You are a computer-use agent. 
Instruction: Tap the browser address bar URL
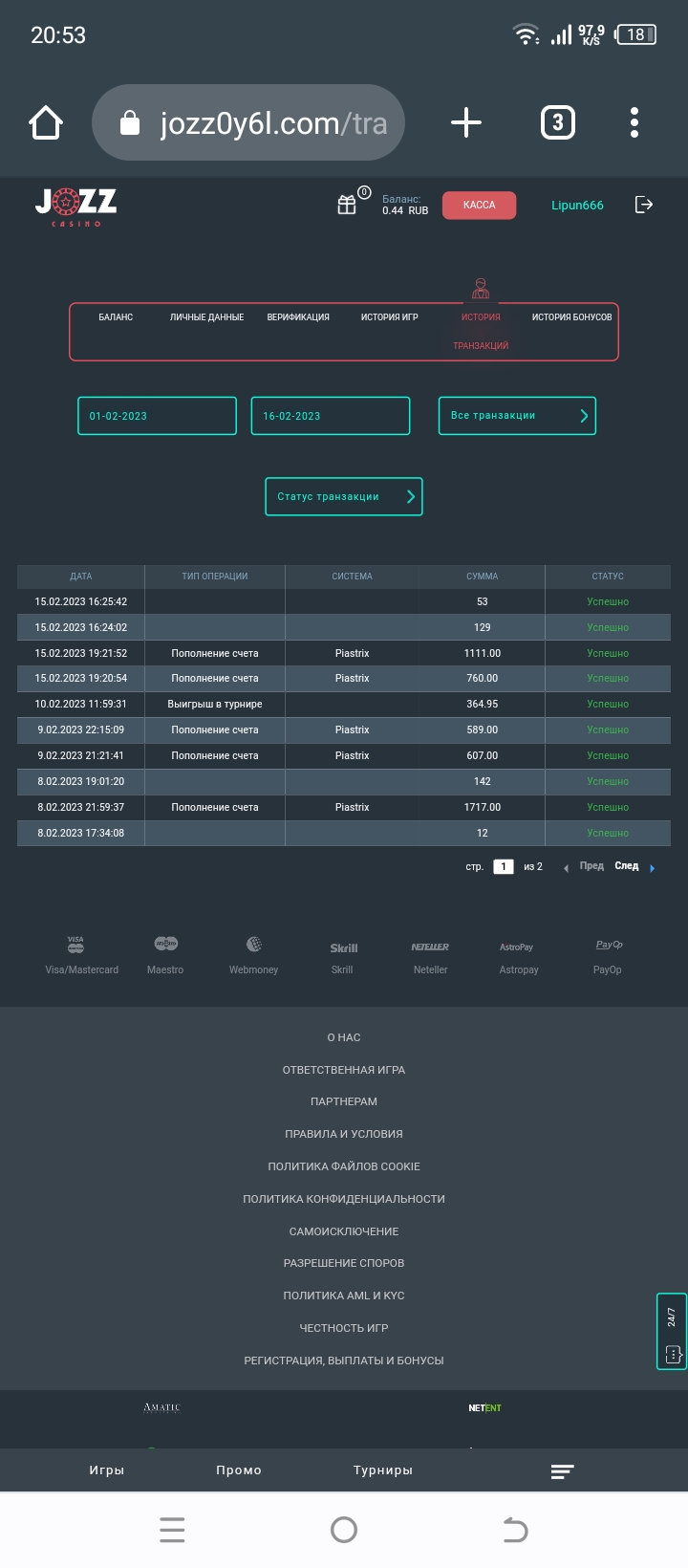point(272,123)
